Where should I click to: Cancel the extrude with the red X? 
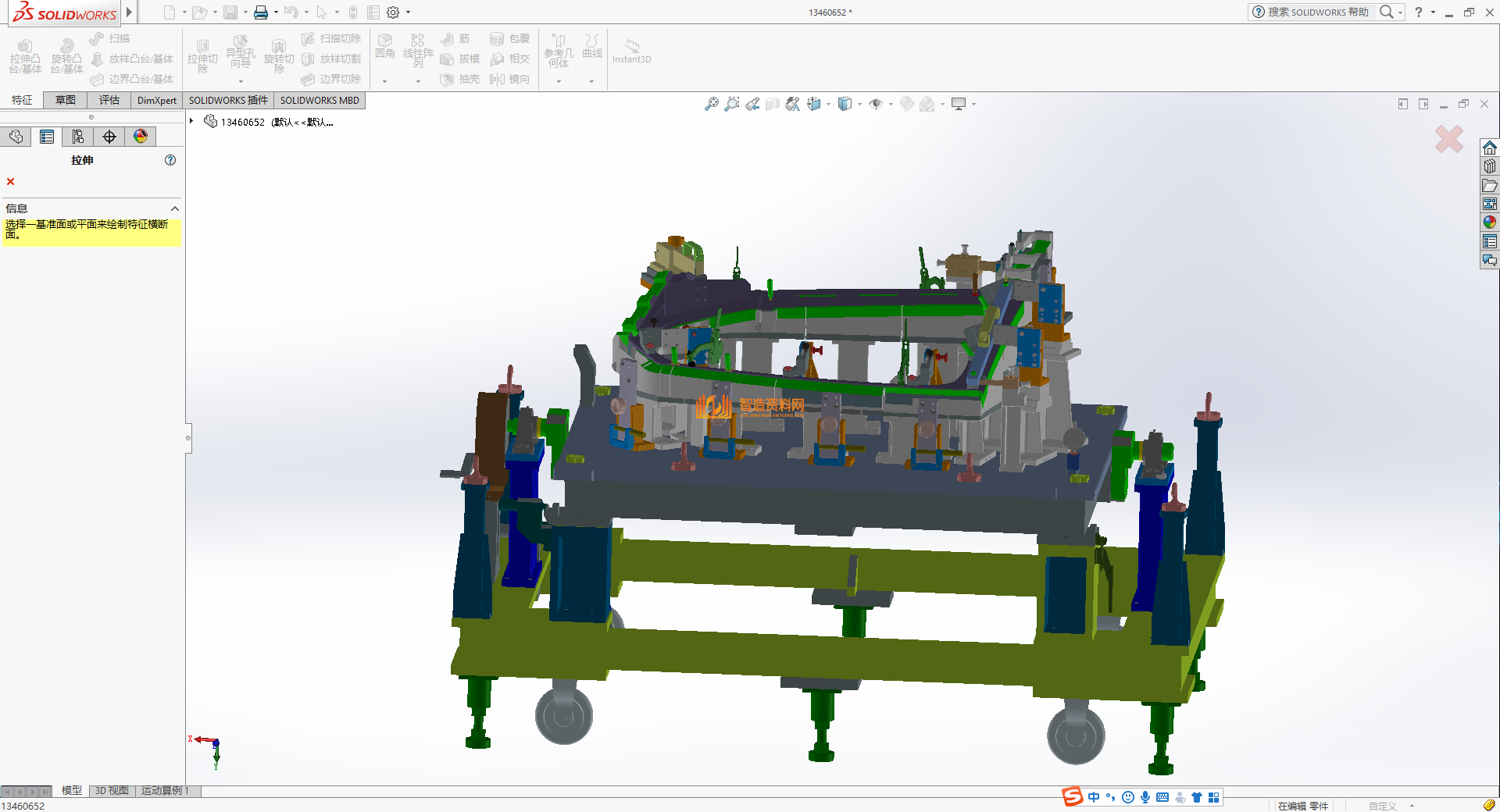11,182
